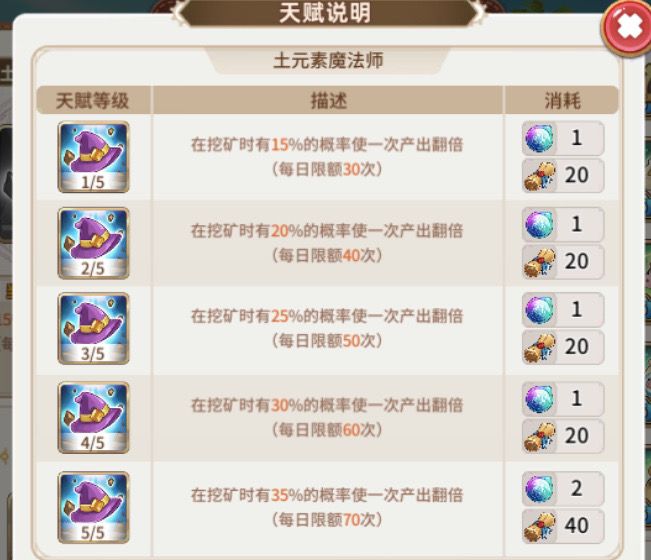Screen dimensions: 651x560
Task: Tap the scroll cost icon showing 40
Action: (x=539, y=526)
